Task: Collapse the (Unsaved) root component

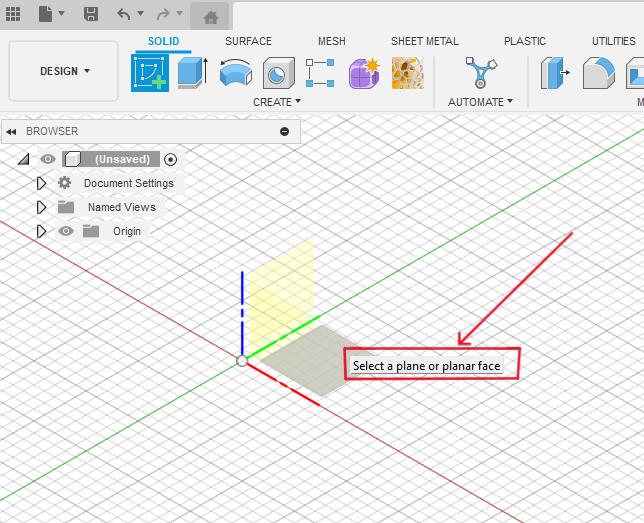Action: (24, 159)
